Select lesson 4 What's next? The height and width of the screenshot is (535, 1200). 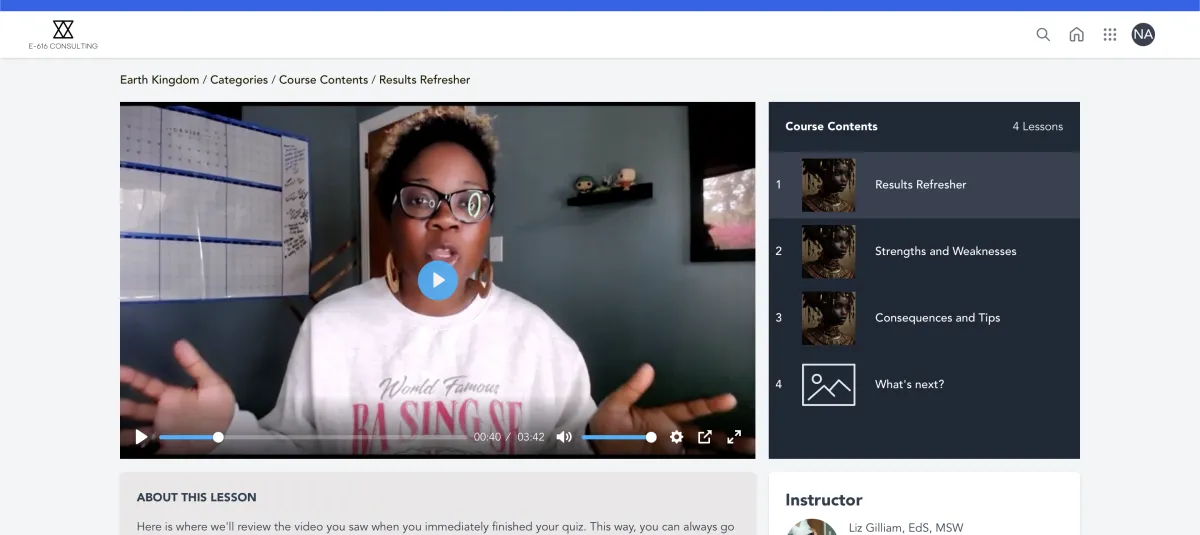tap(924, 384)
